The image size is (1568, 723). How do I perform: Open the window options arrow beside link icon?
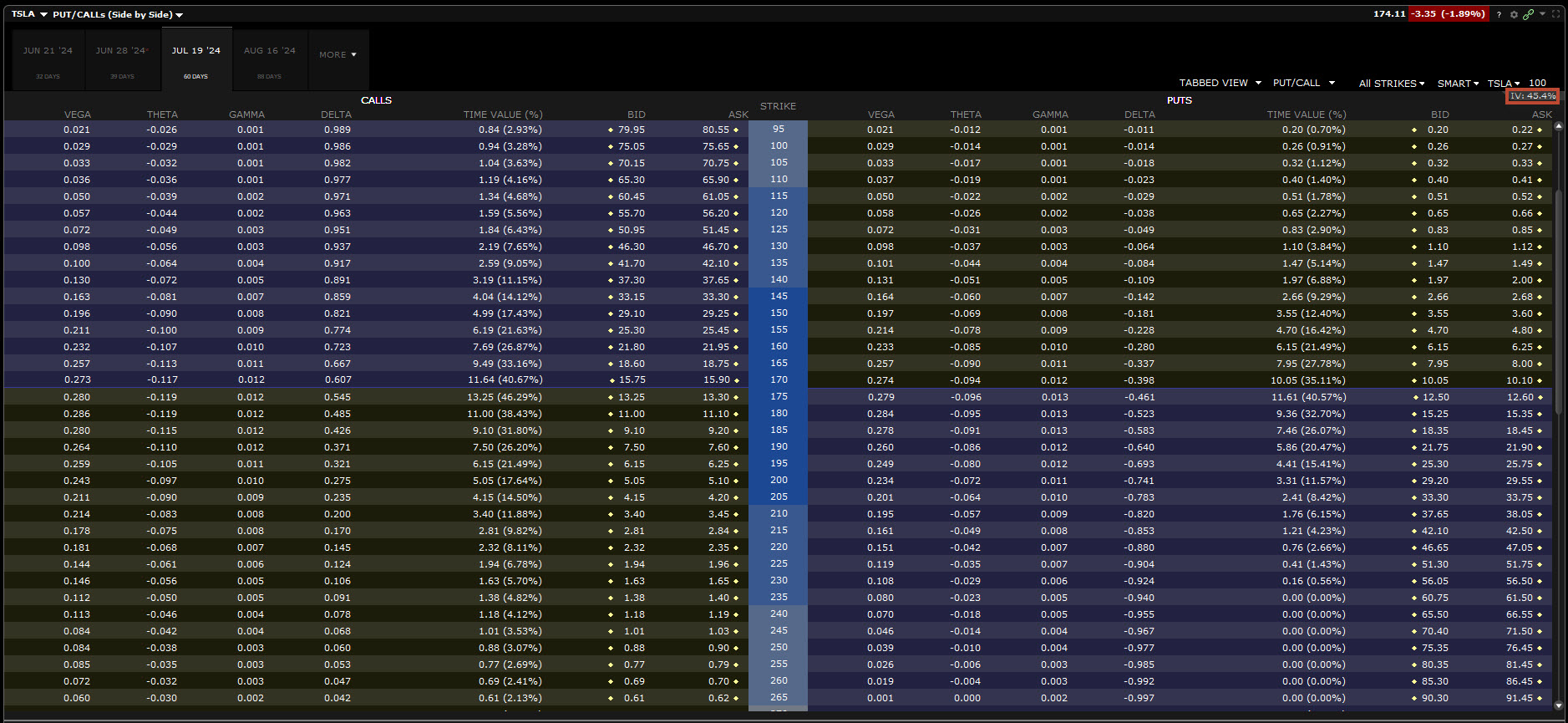click(x=1542, y=14)
